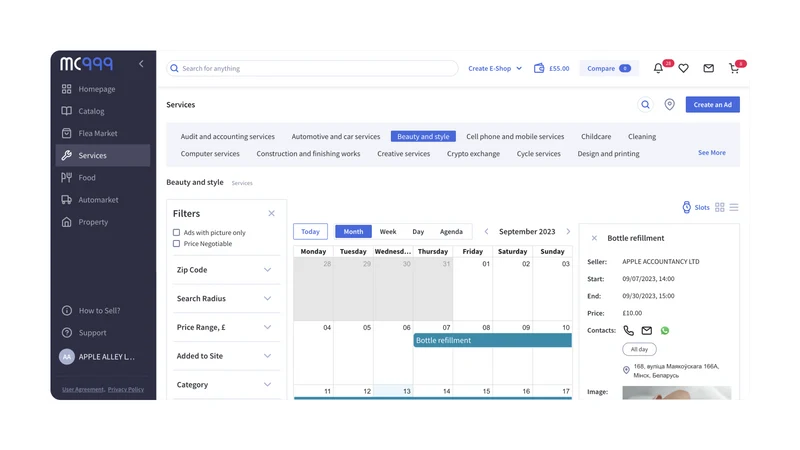The image size is (800, 450).
Task: Click the location pin icon near Create an Ad
Action: [x=669, y=105]
